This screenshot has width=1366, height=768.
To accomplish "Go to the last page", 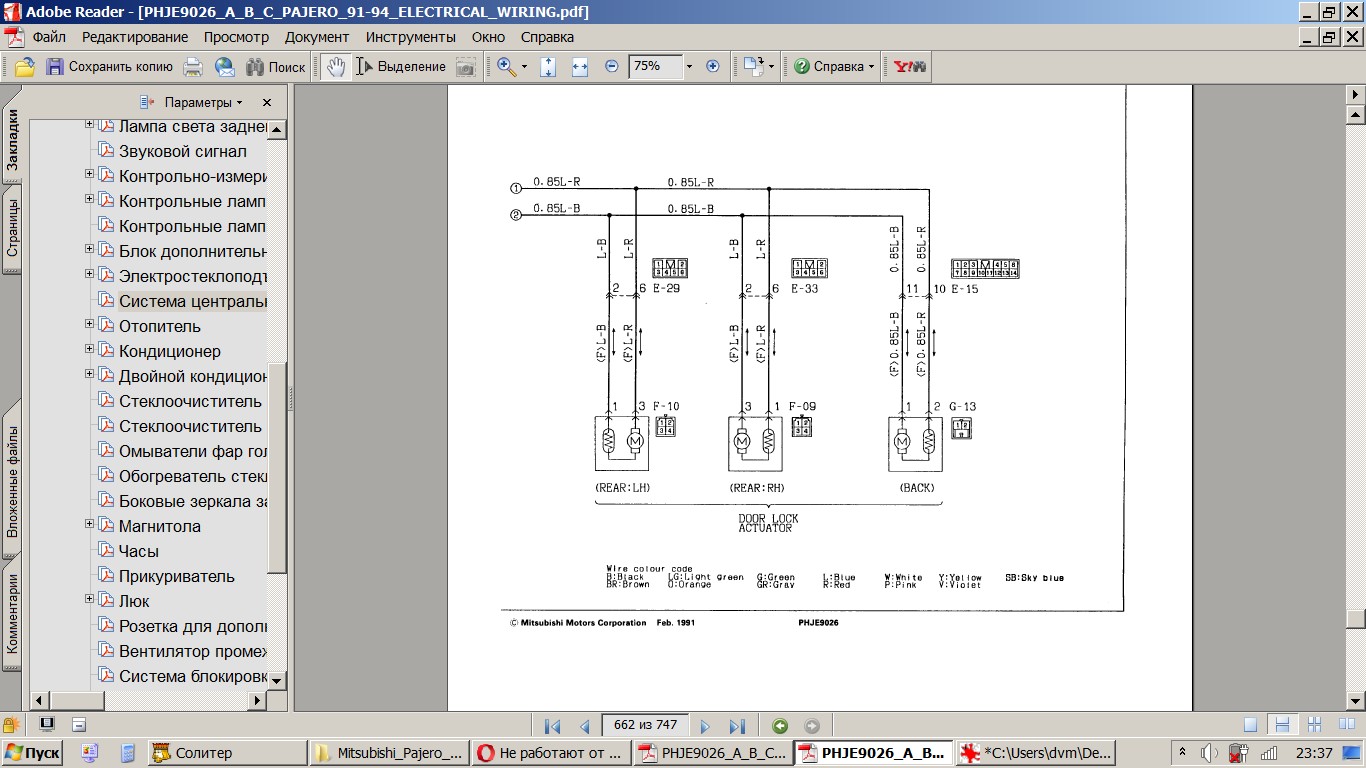I will [737, 726].
